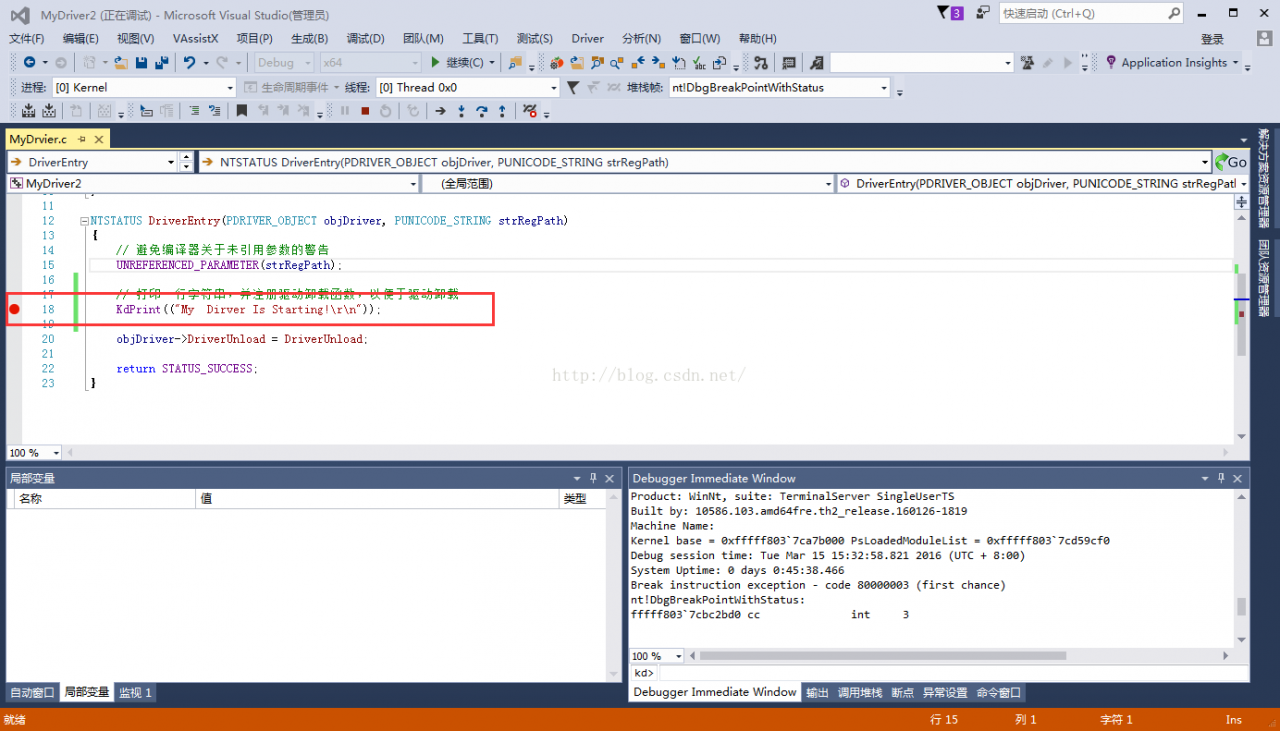Click the Break All pause icon

click(x=345, y=111)
